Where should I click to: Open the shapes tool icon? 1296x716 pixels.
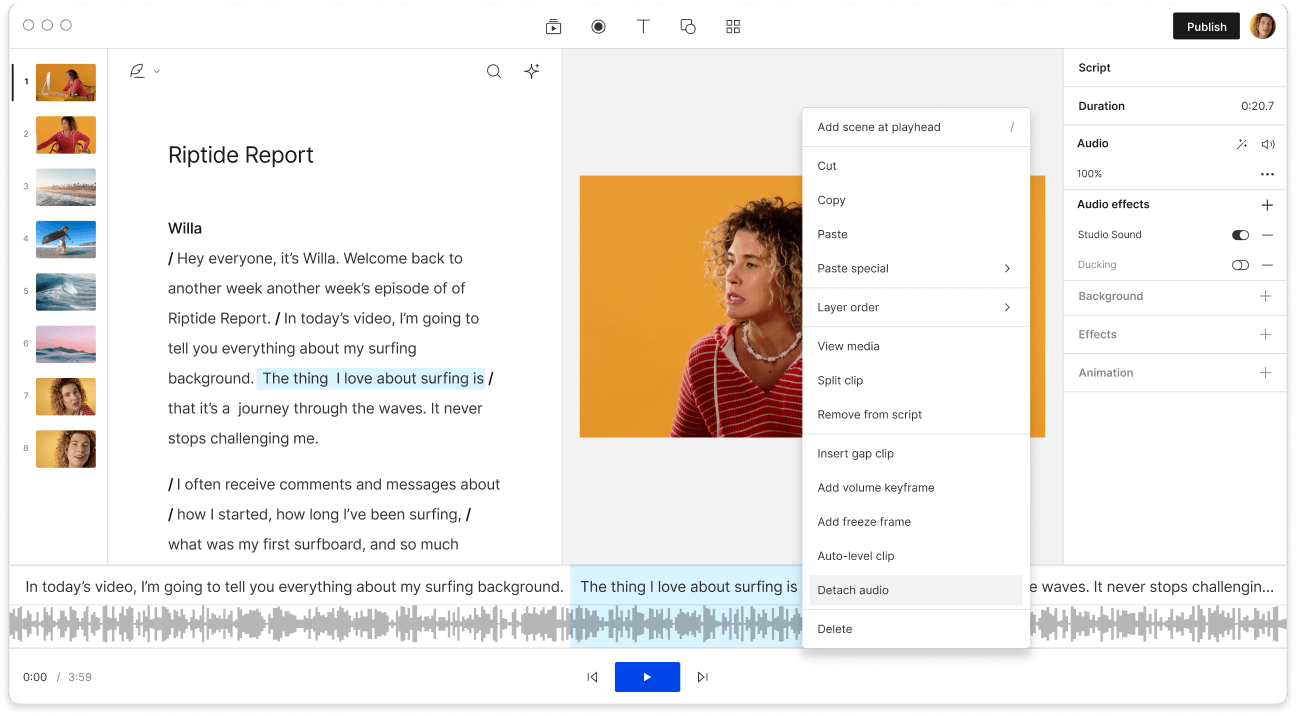click(x=688, y=27)
